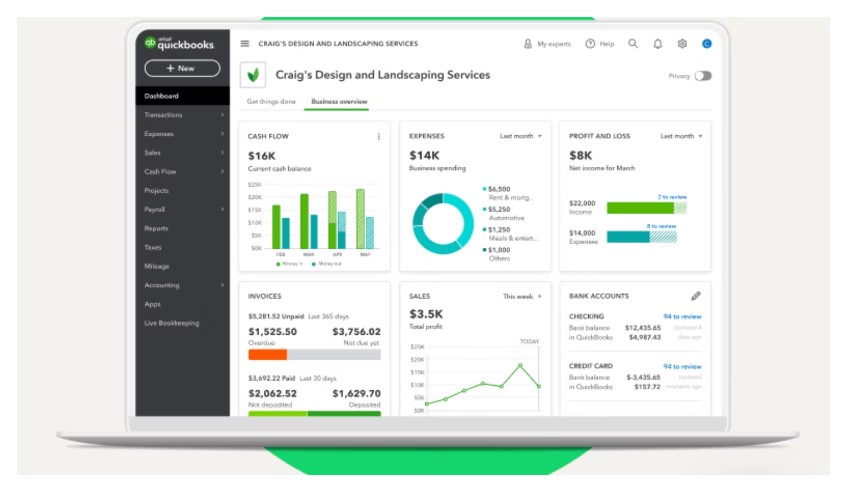The width and height of the screenshot is (841, 496).
Task: Open the hamburger menu icon
Action: [245, 43]
